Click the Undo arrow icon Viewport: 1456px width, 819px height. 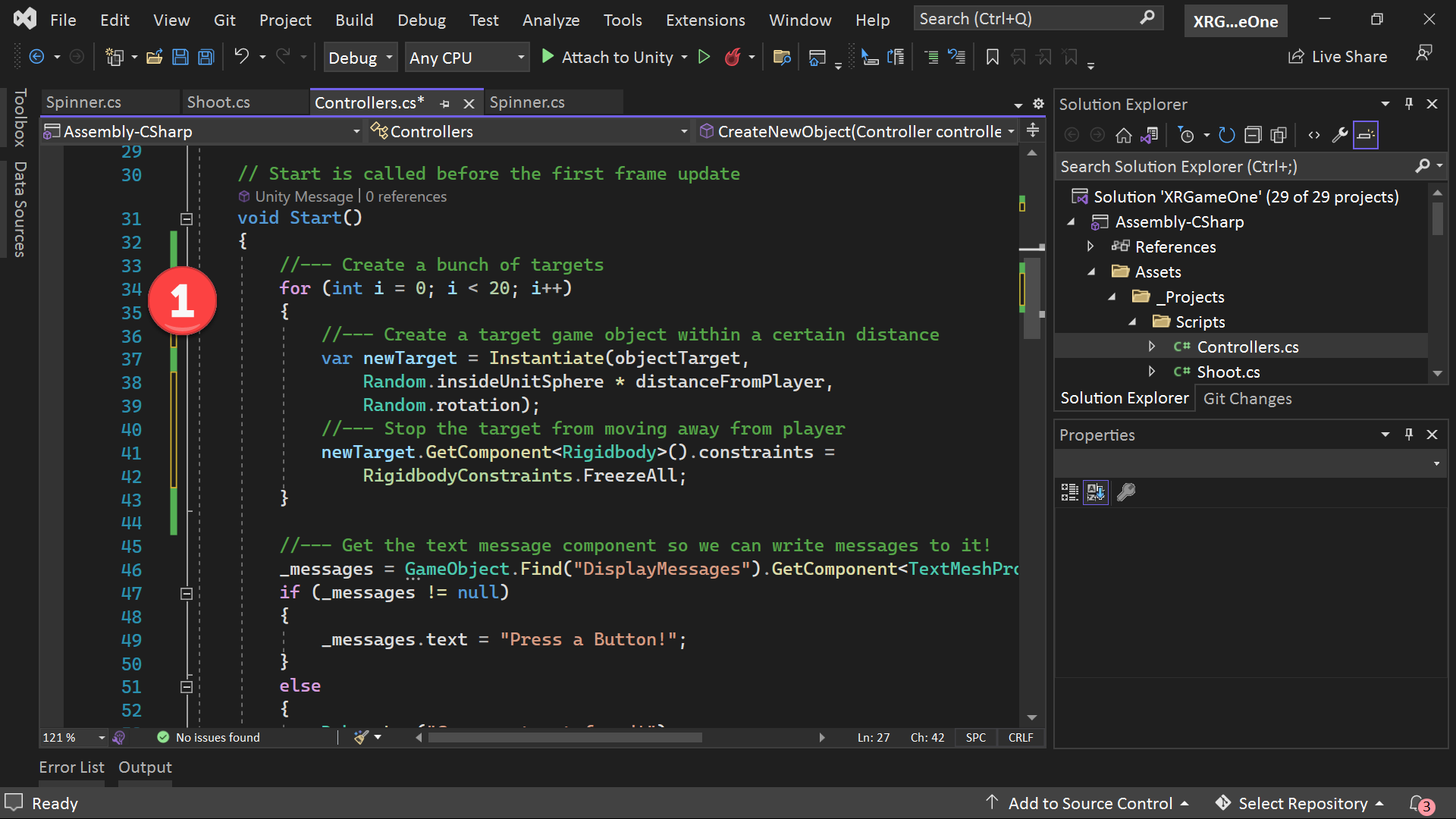242,56
